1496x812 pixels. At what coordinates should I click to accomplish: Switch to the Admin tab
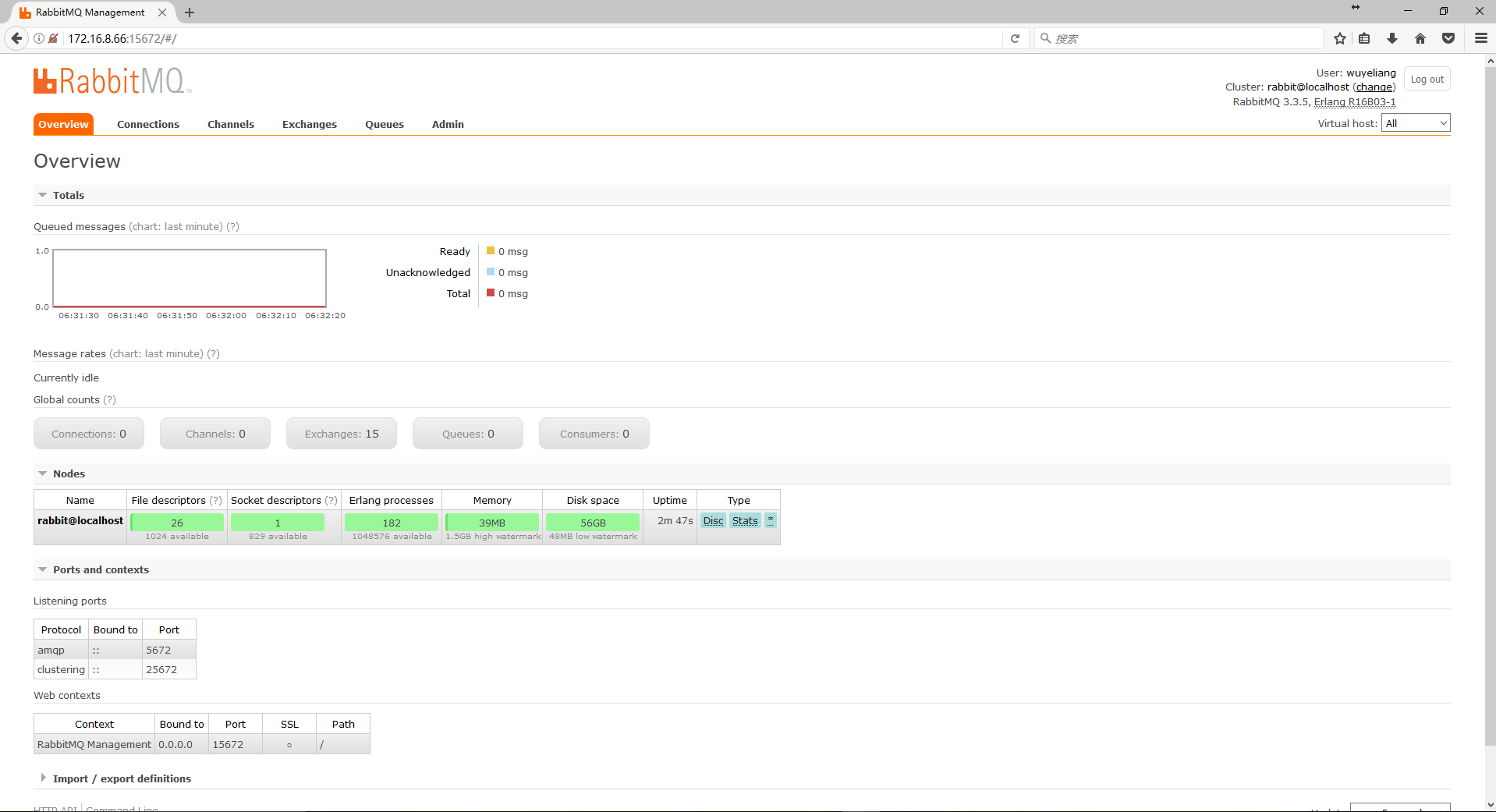pyautogui.click(x=448, y=125)
